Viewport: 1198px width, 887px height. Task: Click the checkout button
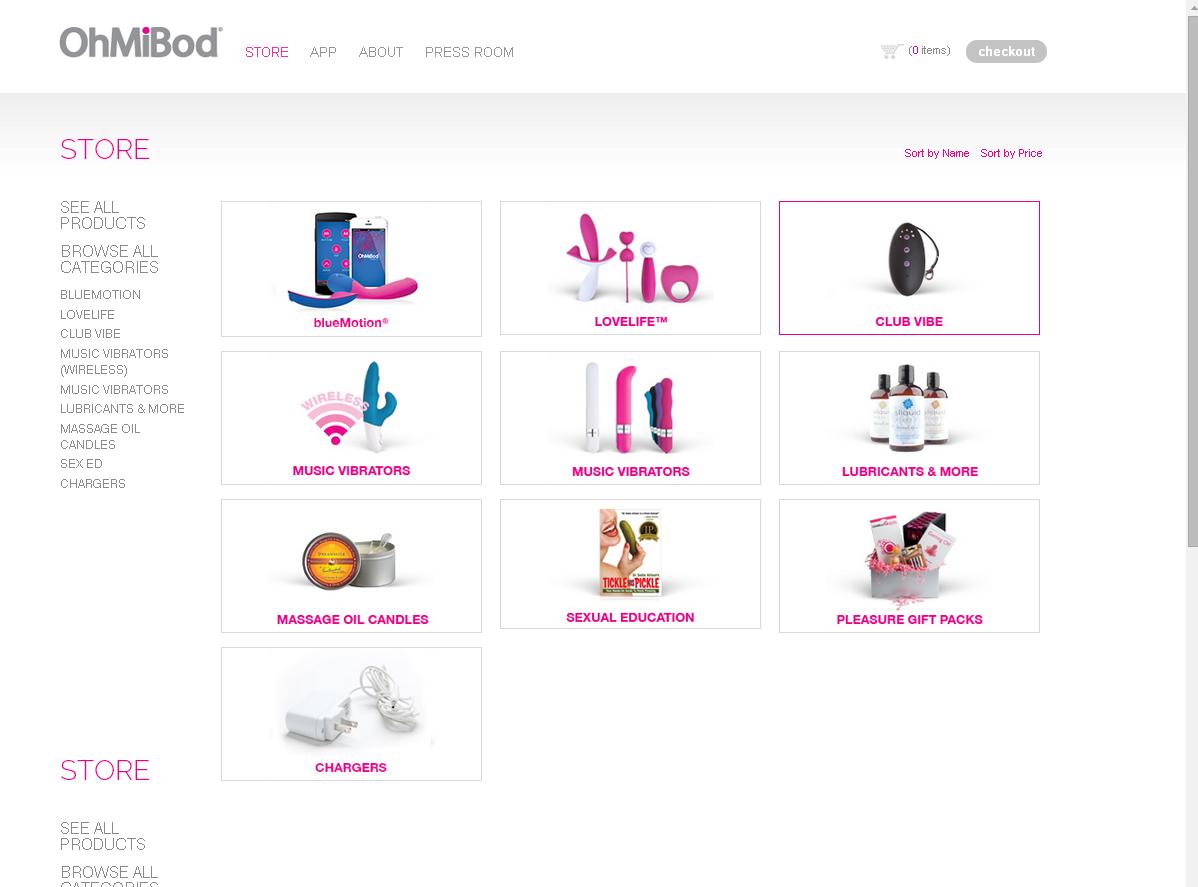pos(1006,51)
